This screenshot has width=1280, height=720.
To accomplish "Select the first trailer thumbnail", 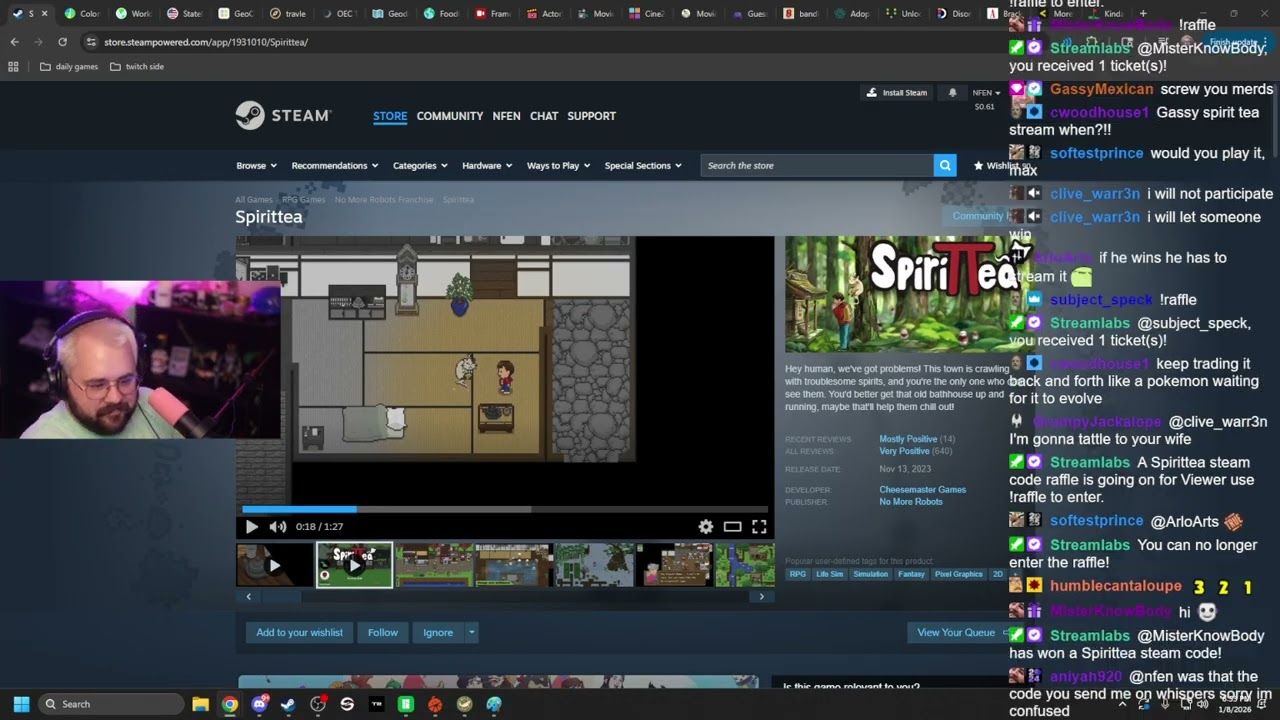I will coord(275,565).
